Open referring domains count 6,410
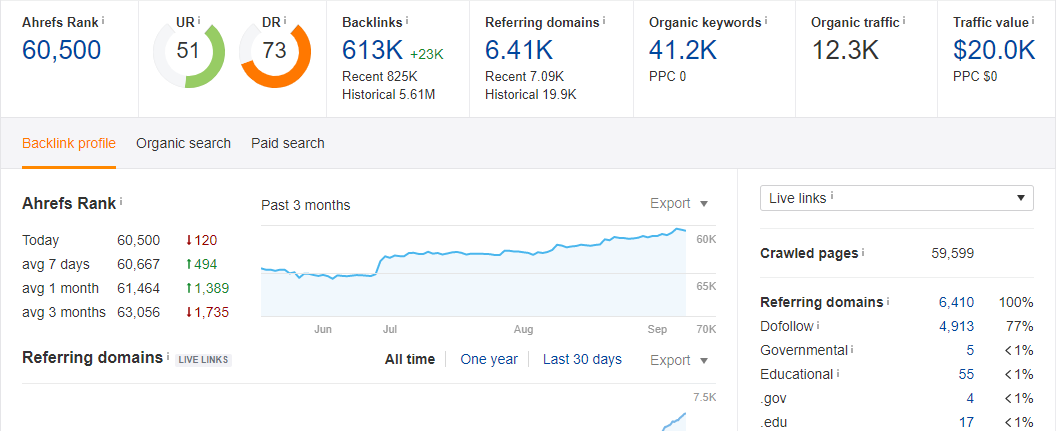This screenshot has height=431, width=1058. click(956, 302)
